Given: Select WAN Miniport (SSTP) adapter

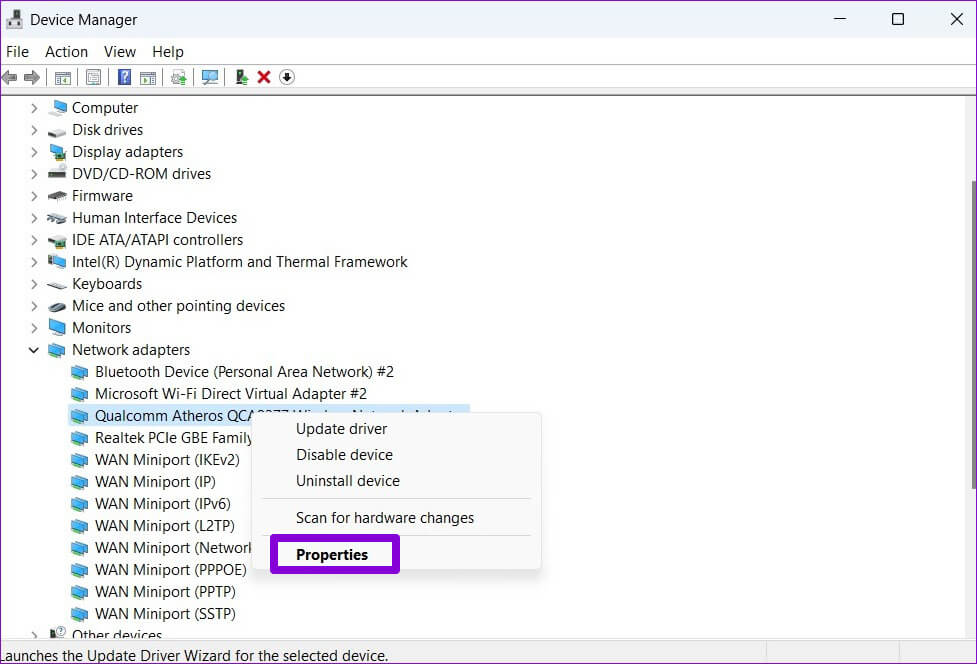Looking at the screenshot, I should tap(165, 614).
